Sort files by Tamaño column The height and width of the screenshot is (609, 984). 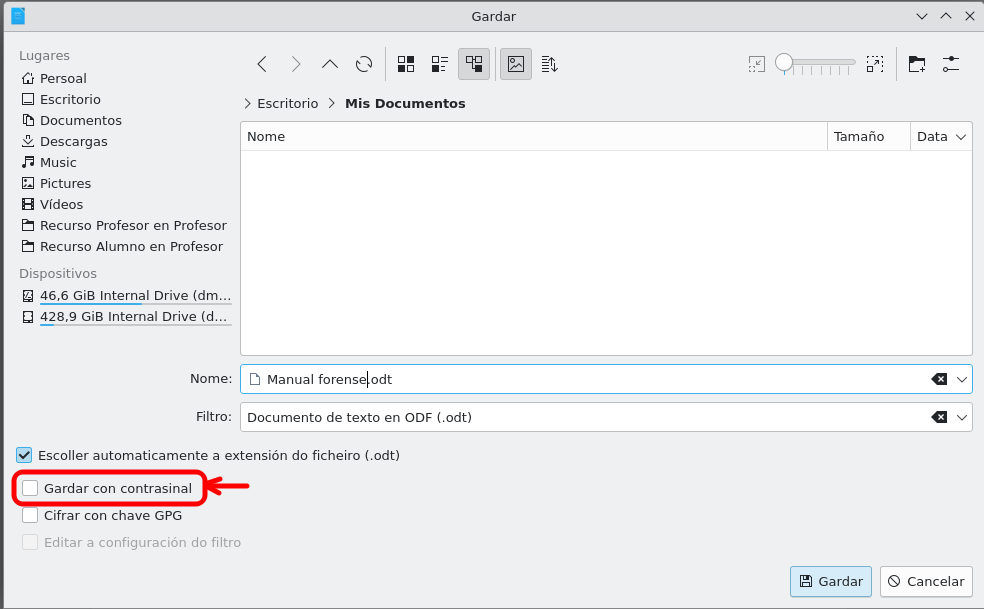click(869, 136)
